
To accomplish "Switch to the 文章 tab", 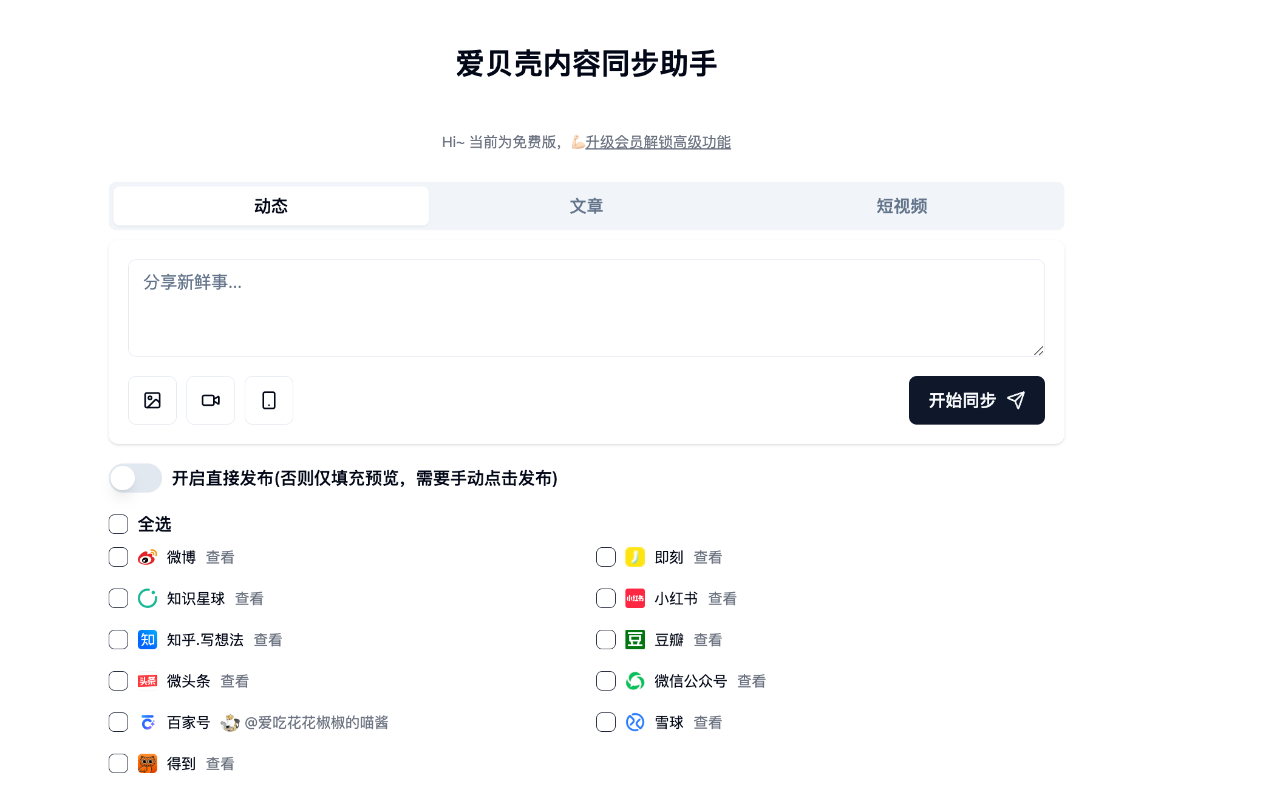I will tap(586, 206).
